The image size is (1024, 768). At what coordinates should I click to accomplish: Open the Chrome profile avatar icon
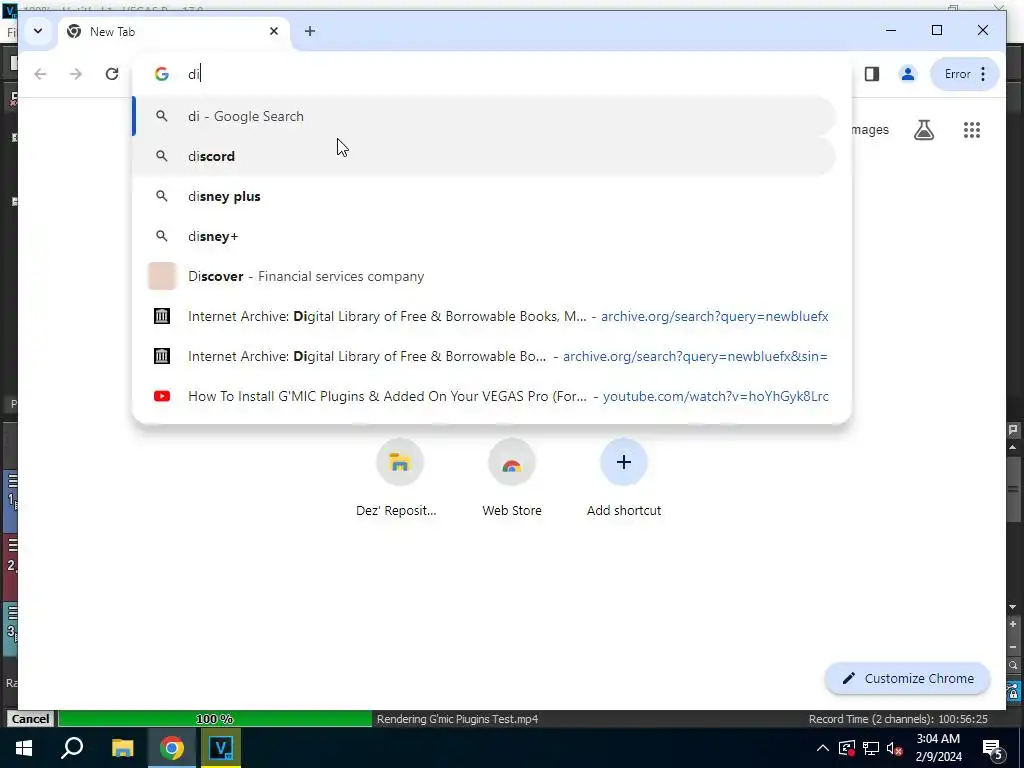pos(907,74)
